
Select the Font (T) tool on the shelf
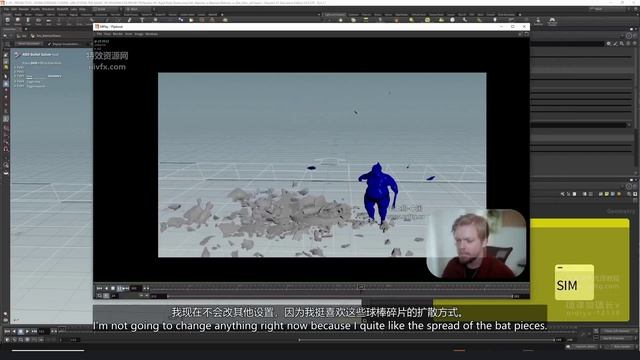[x=142, y=20]
